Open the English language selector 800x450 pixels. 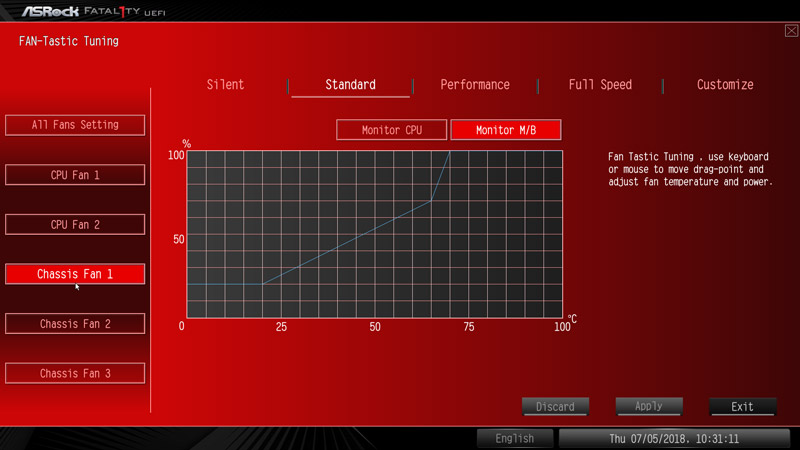click(515, 439)
